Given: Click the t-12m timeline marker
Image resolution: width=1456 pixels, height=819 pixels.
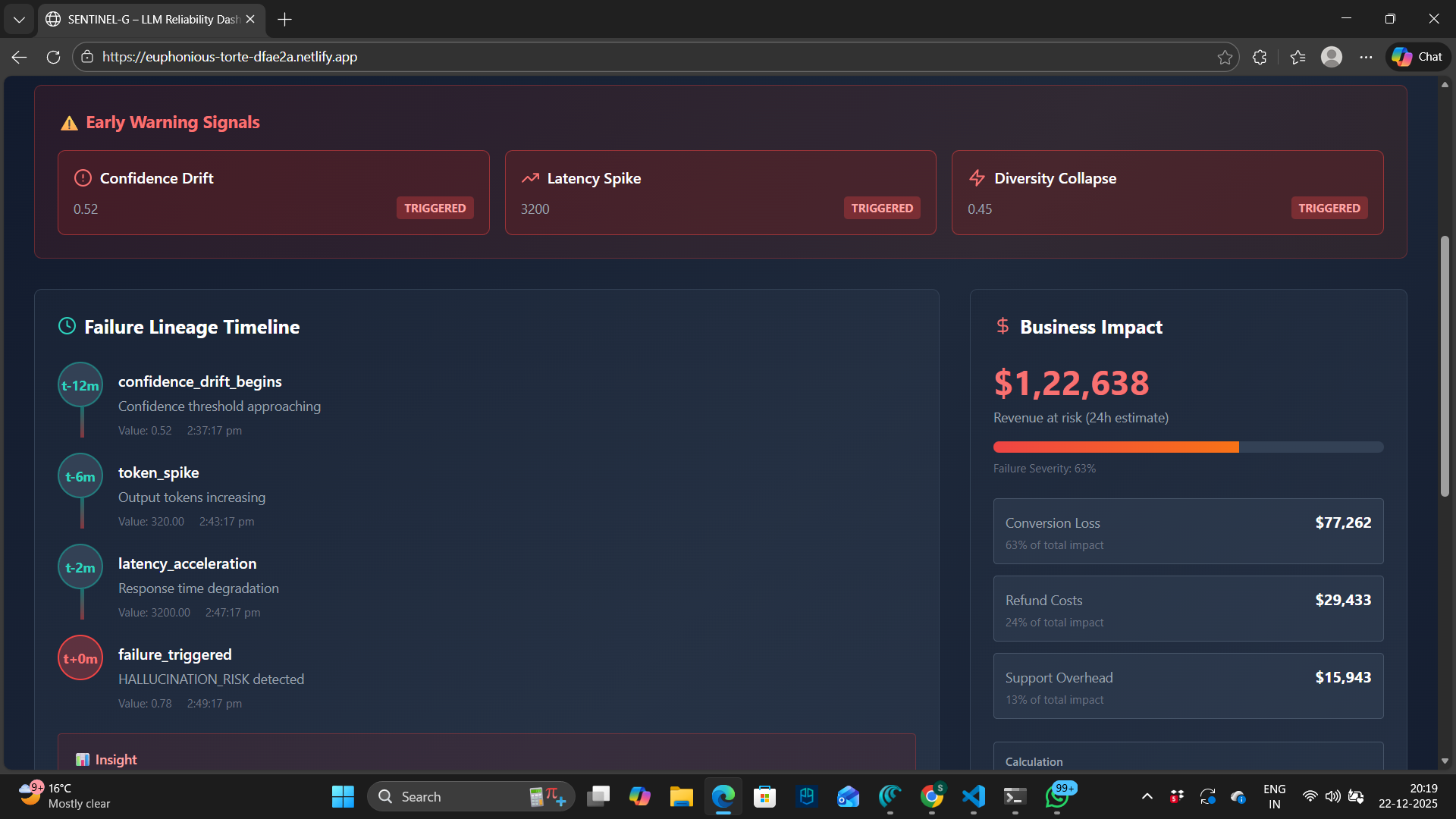Looking at the screenshot, I should 80,385.
